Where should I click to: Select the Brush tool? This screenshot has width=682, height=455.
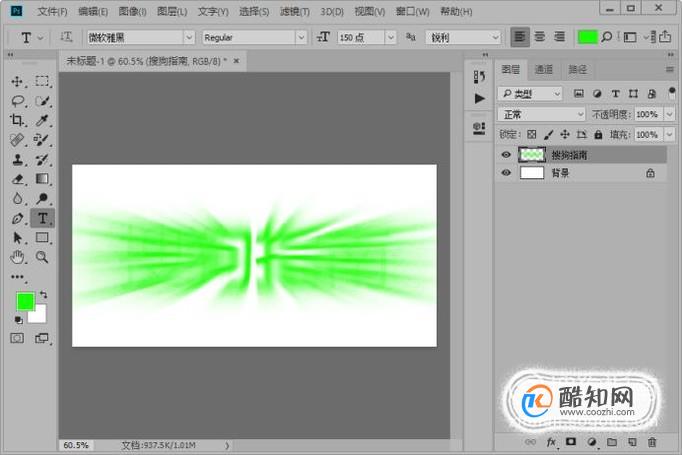pyautogui.click(x=42, y=140)
